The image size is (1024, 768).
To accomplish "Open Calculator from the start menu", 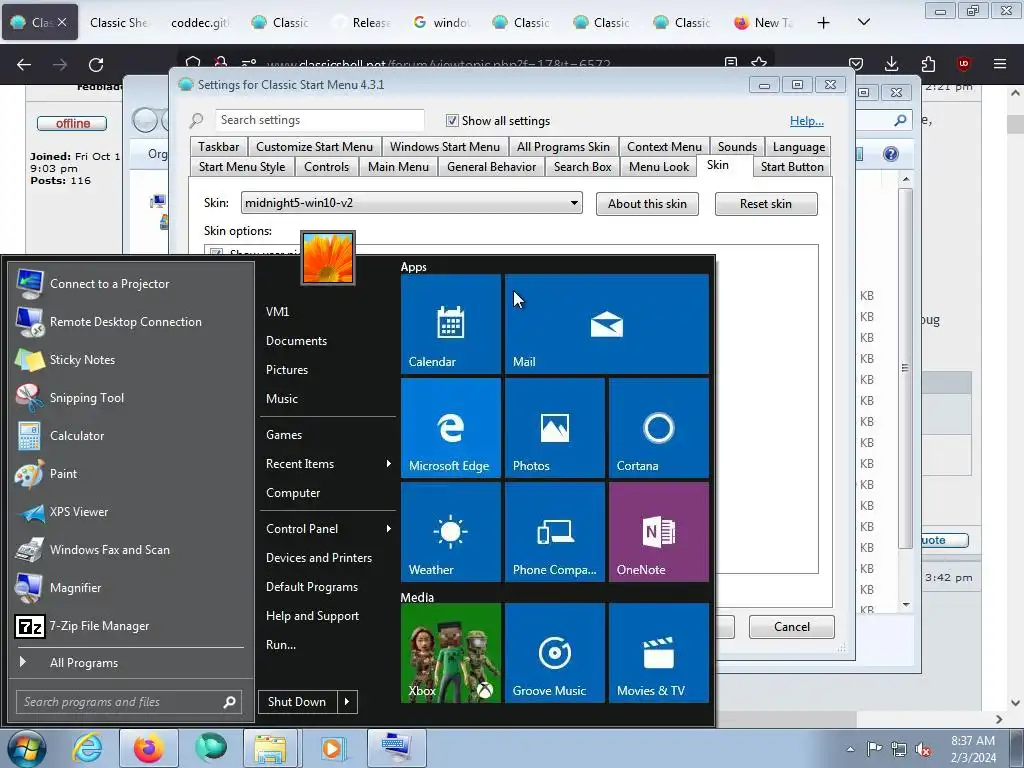I will coord(129,436).
